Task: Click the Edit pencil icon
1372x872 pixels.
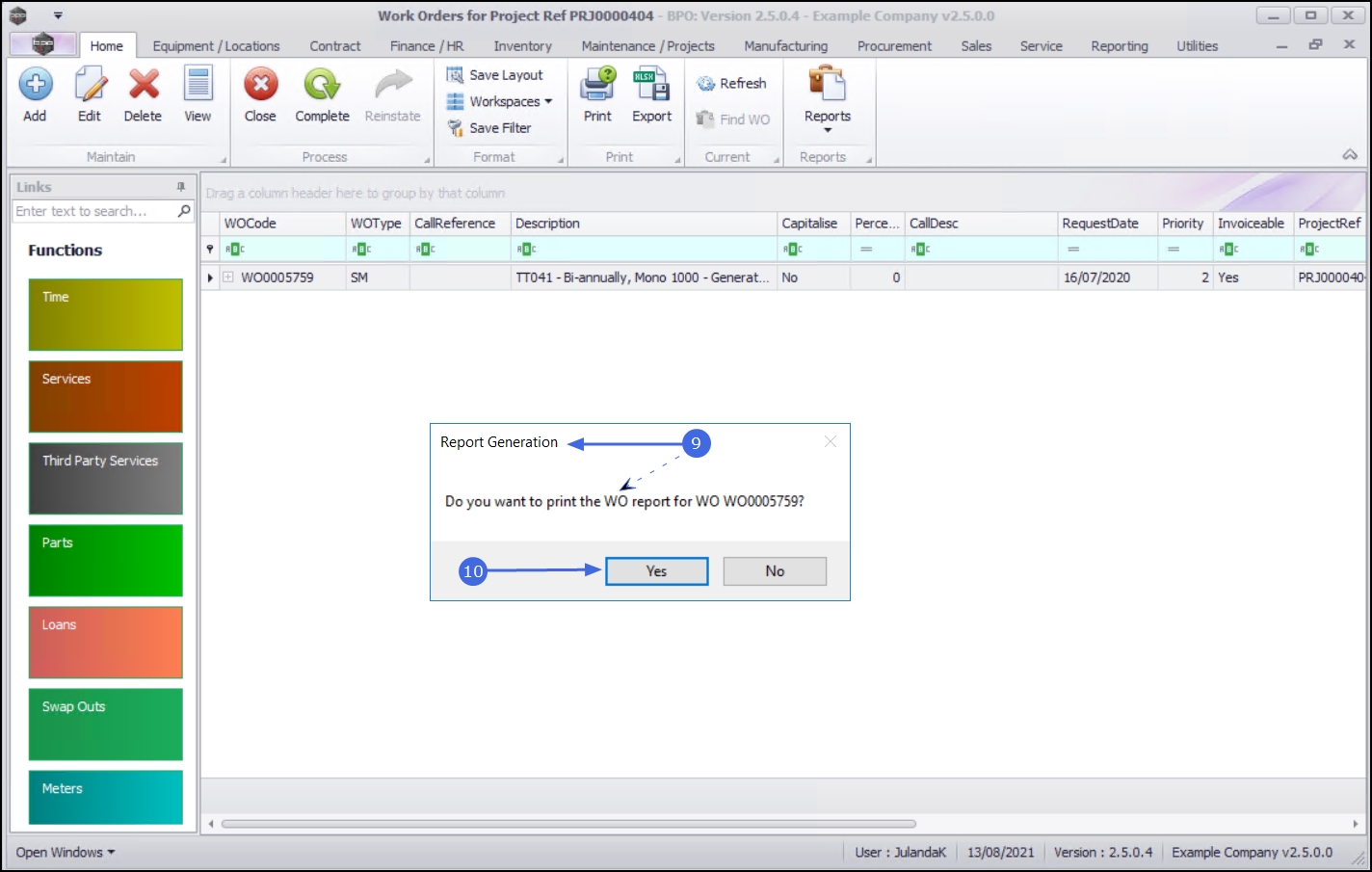Action: [x=90, y=85]
